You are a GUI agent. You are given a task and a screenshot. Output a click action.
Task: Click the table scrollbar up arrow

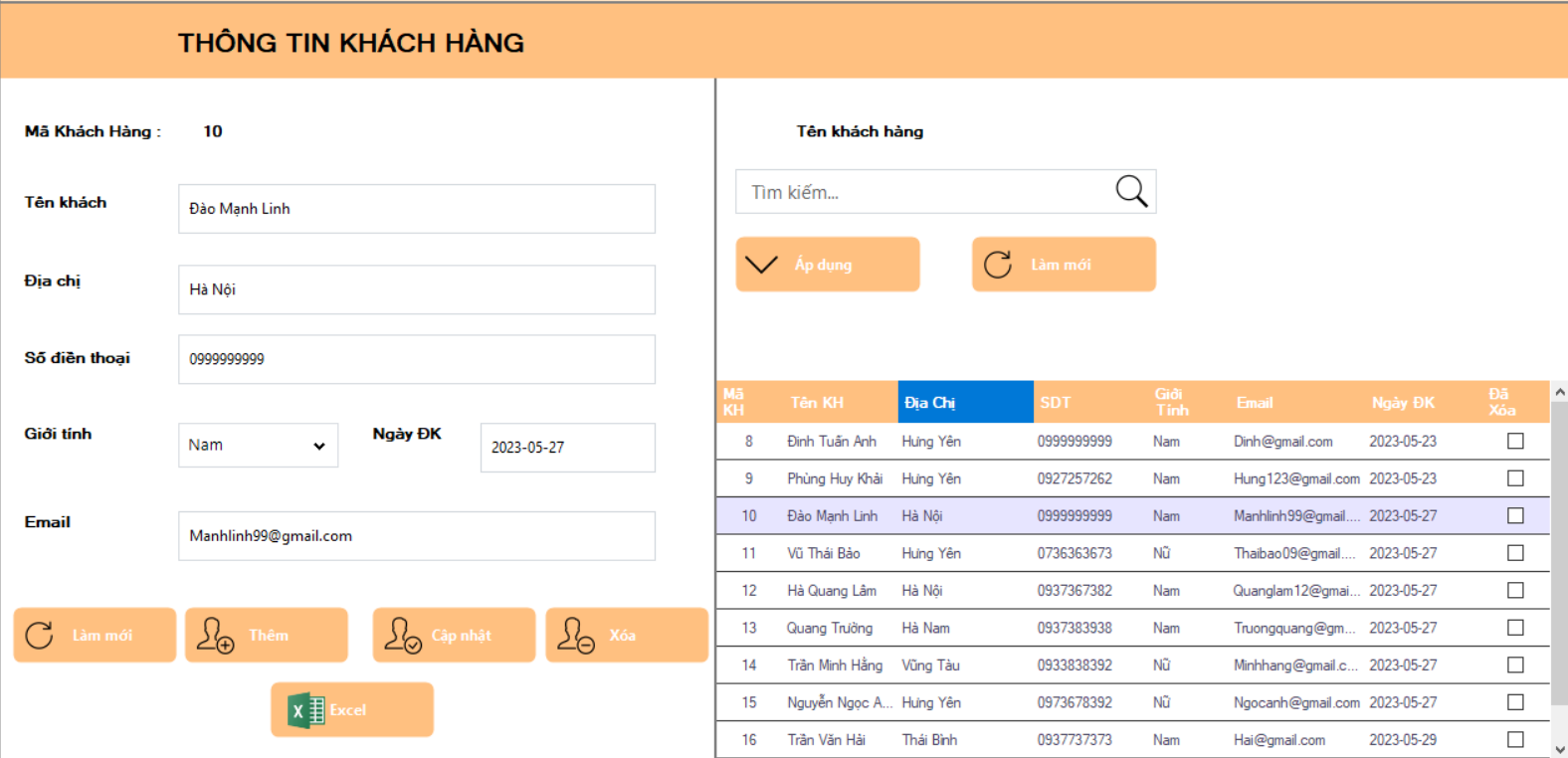(1559, 392)
